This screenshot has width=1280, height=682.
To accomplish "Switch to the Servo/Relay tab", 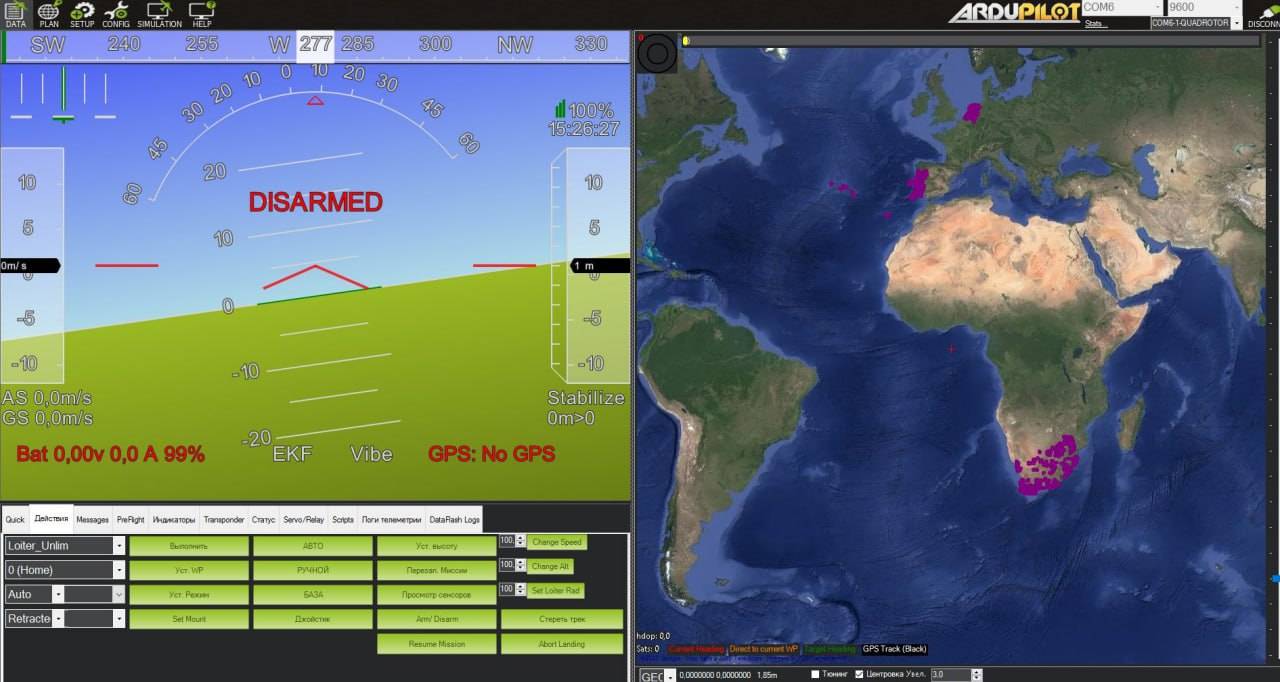I will coord(303,520).
